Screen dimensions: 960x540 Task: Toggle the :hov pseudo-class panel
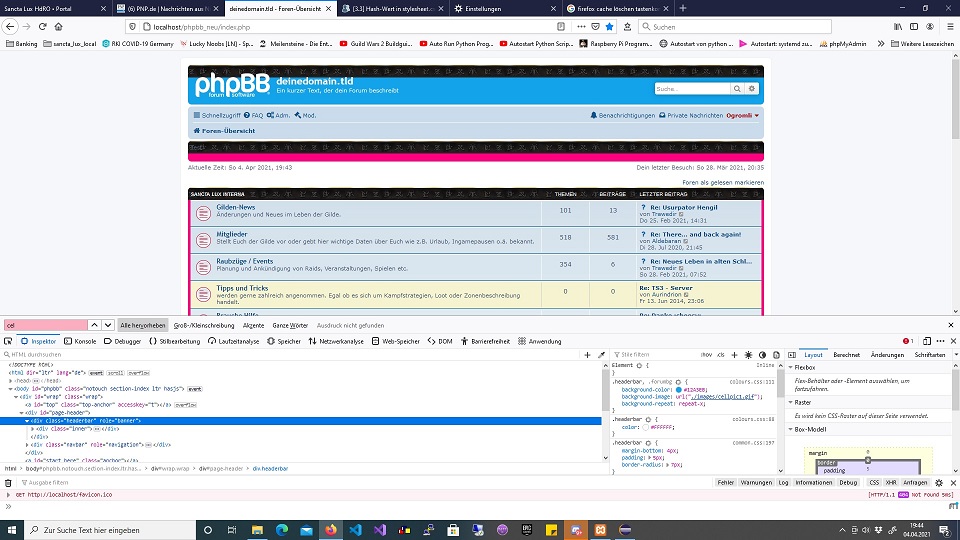point(706,355)
